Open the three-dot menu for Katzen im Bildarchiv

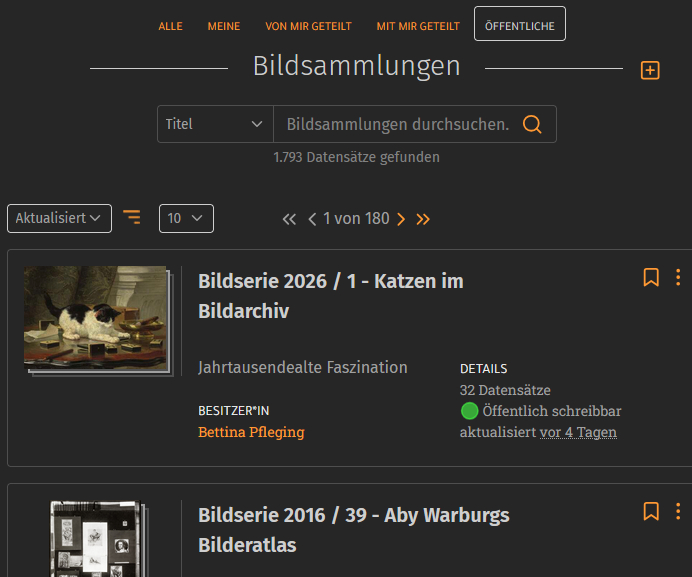click(678, 277)
